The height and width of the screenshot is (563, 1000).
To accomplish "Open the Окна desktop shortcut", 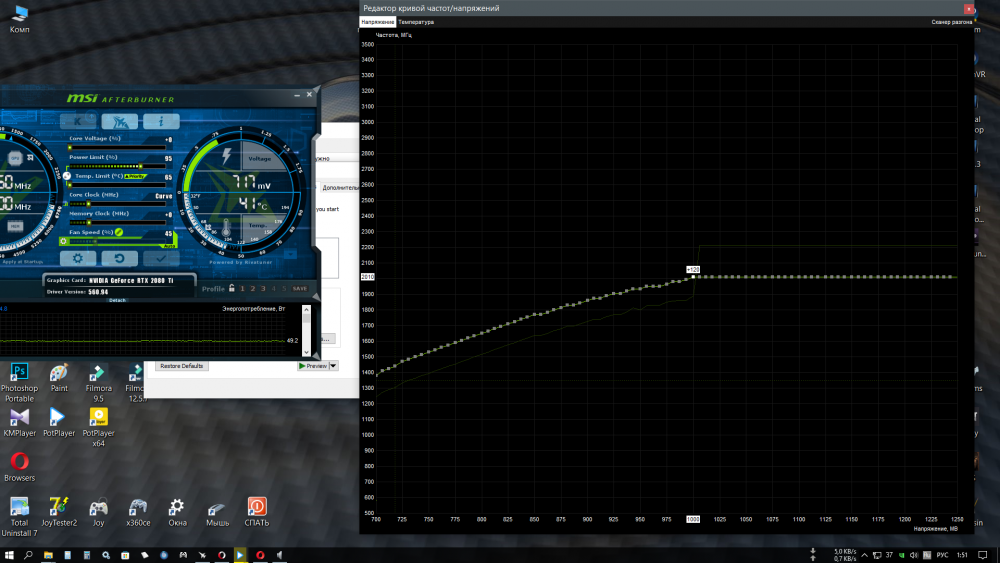I will [177, 511].
